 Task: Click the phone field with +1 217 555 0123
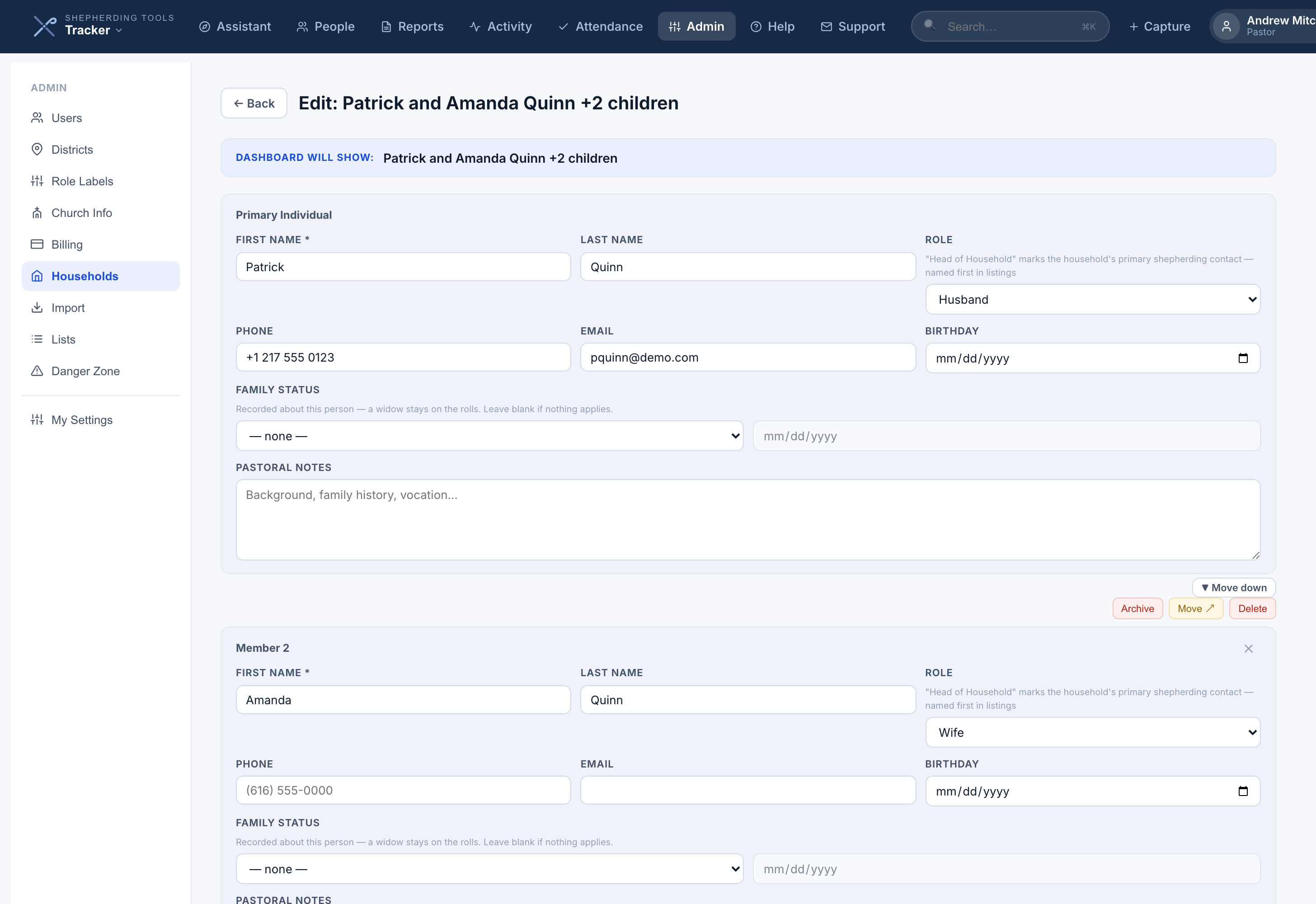point(403,358)
